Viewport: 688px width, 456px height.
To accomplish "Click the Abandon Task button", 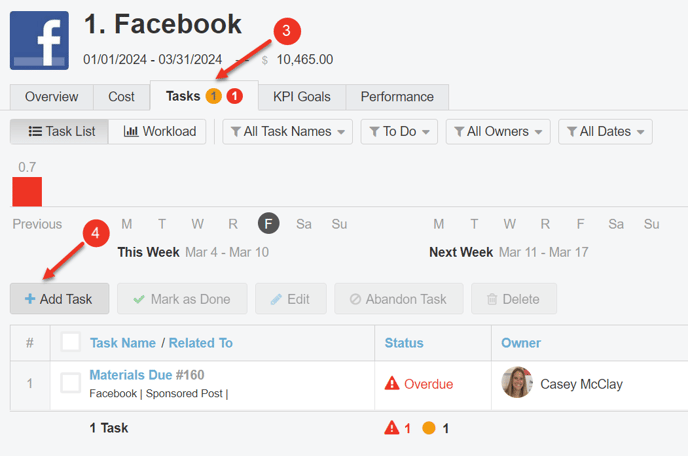I will coord(399,299).
